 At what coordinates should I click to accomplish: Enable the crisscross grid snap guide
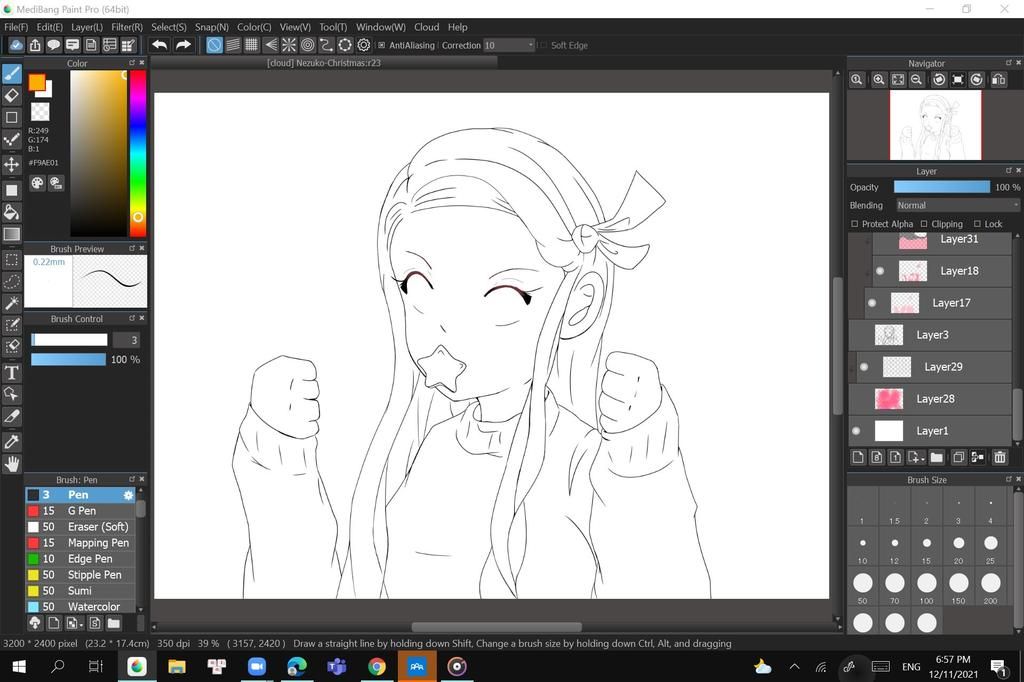(x=251, y=45)
